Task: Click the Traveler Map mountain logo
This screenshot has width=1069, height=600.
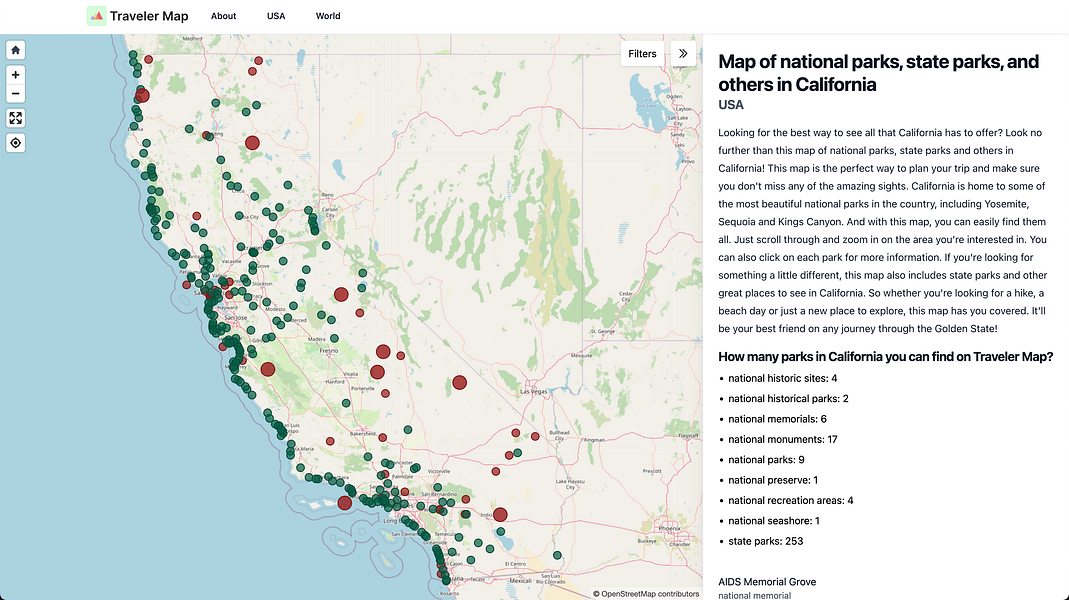Action: click(97, 16)
